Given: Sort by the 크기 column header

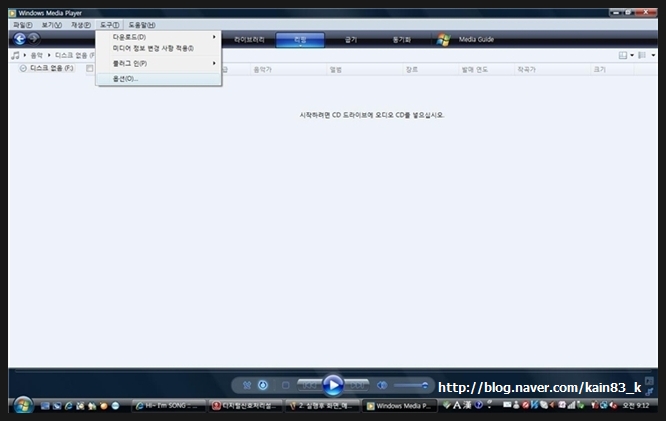Looking at the screenshot, I should [x=612, y=69].
